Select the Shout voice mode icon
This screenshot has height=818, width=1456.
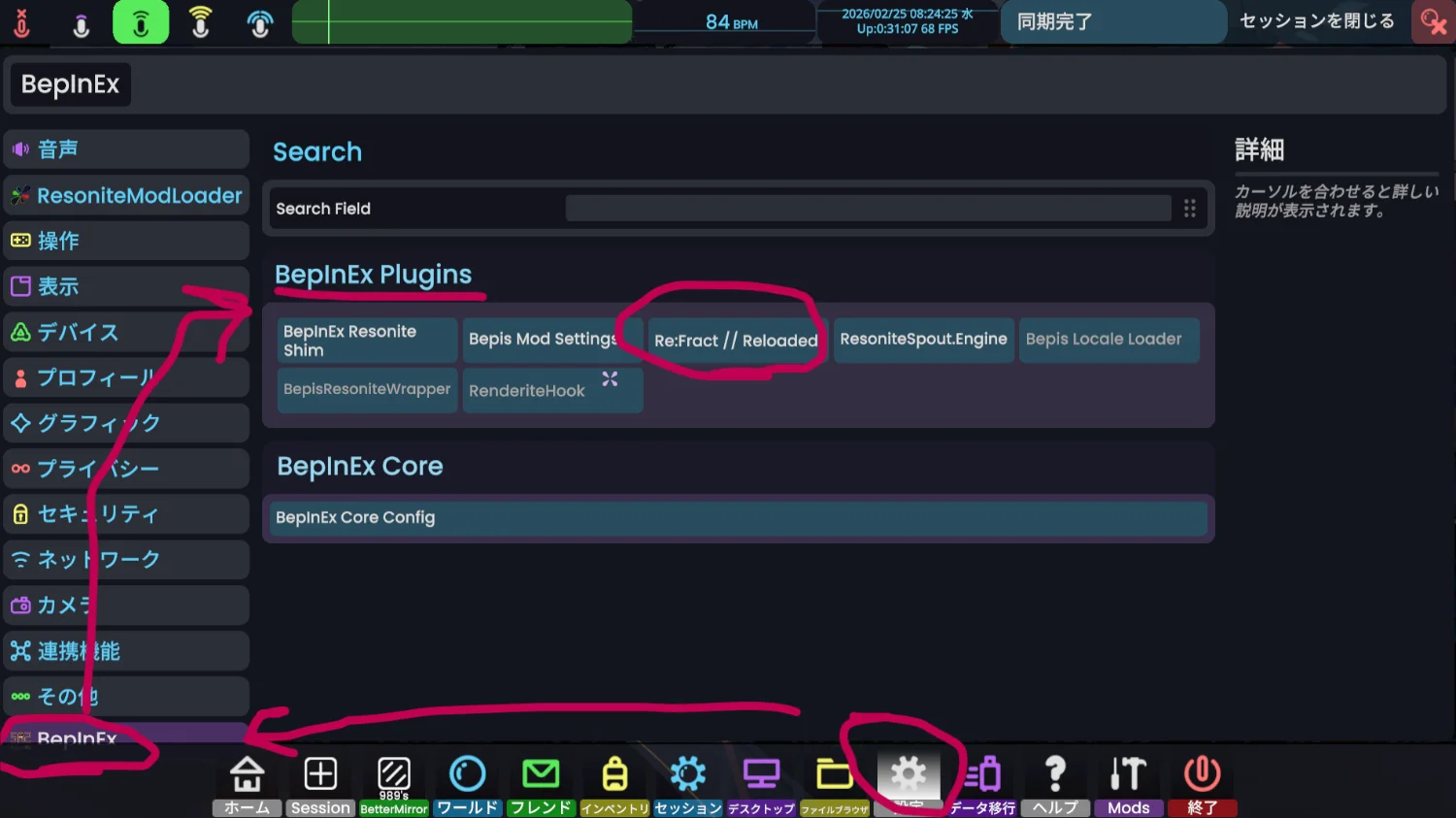tap(200, 22)
